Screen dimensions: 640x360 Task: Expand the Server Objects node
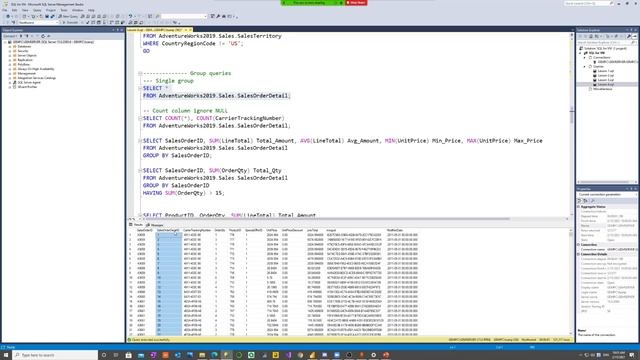pos(10,56)
